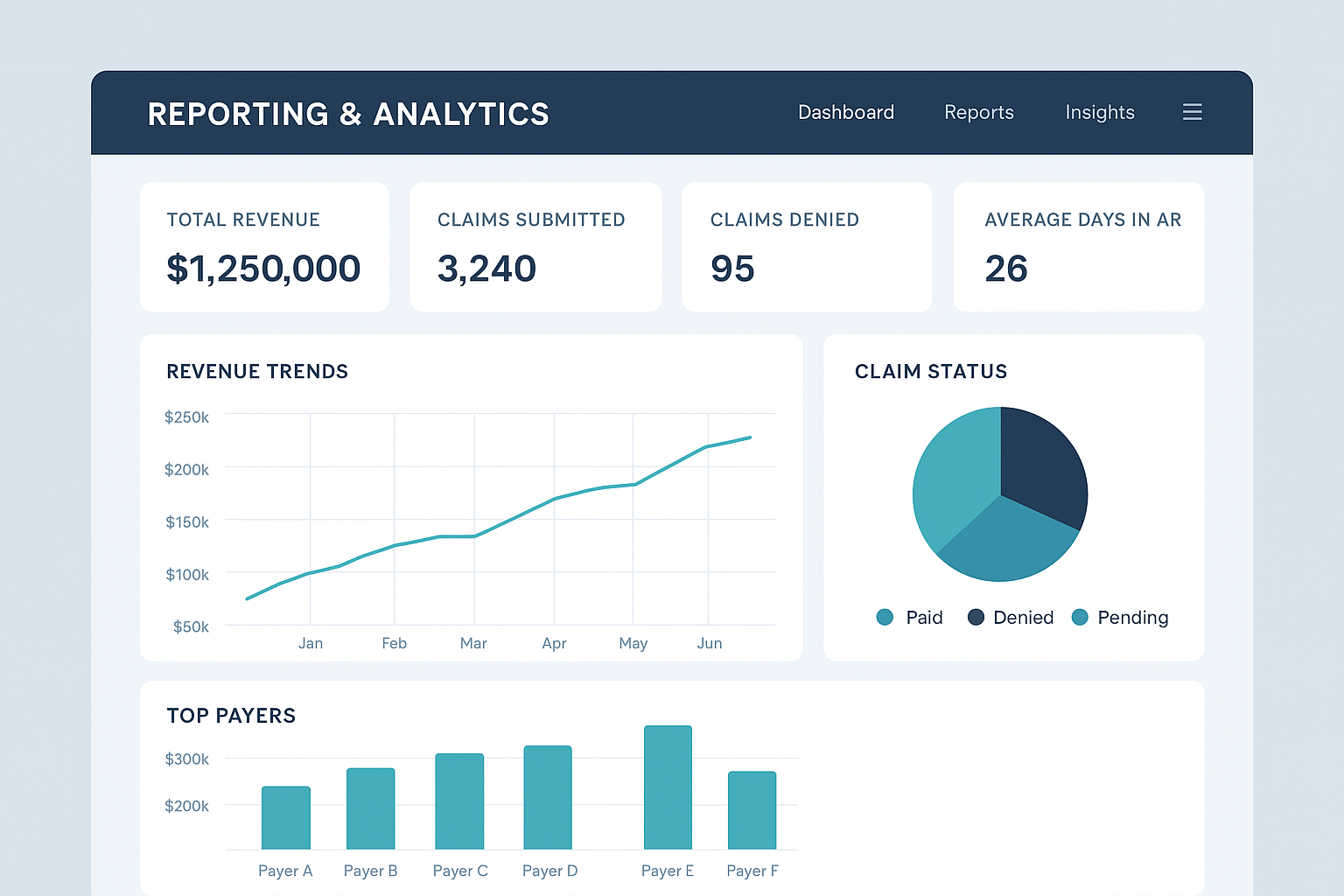1344x896 pixels.
Task: Click the Top Payers panel title
Action: pyautogui.click(x=231, y=715)
